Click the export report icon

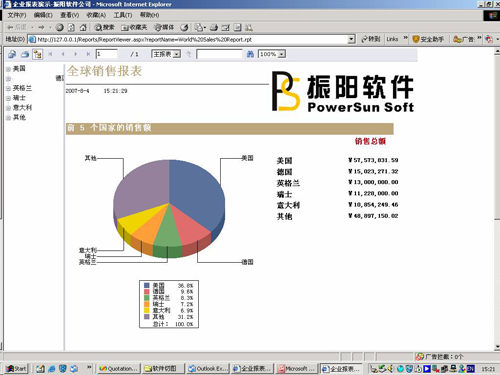(x=12, y=54)
